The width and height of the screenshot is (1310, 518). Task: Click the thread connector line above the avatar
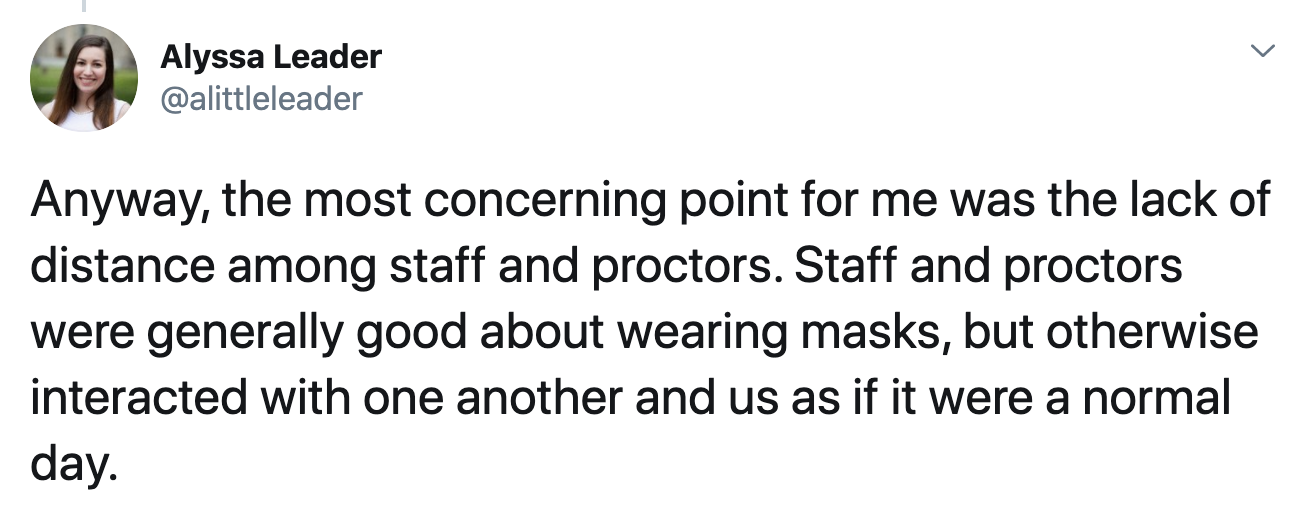[84, 6]
